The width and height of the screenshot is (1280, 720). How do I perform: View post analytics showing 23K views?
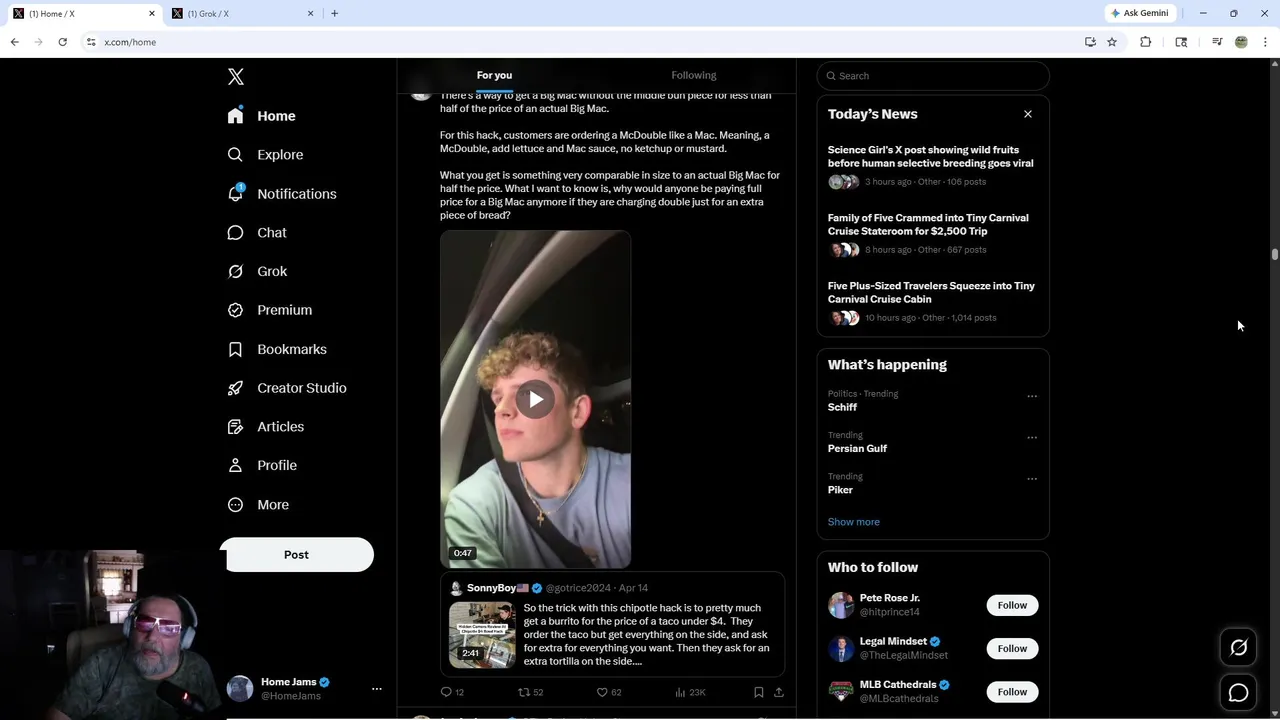coord(690,692)
